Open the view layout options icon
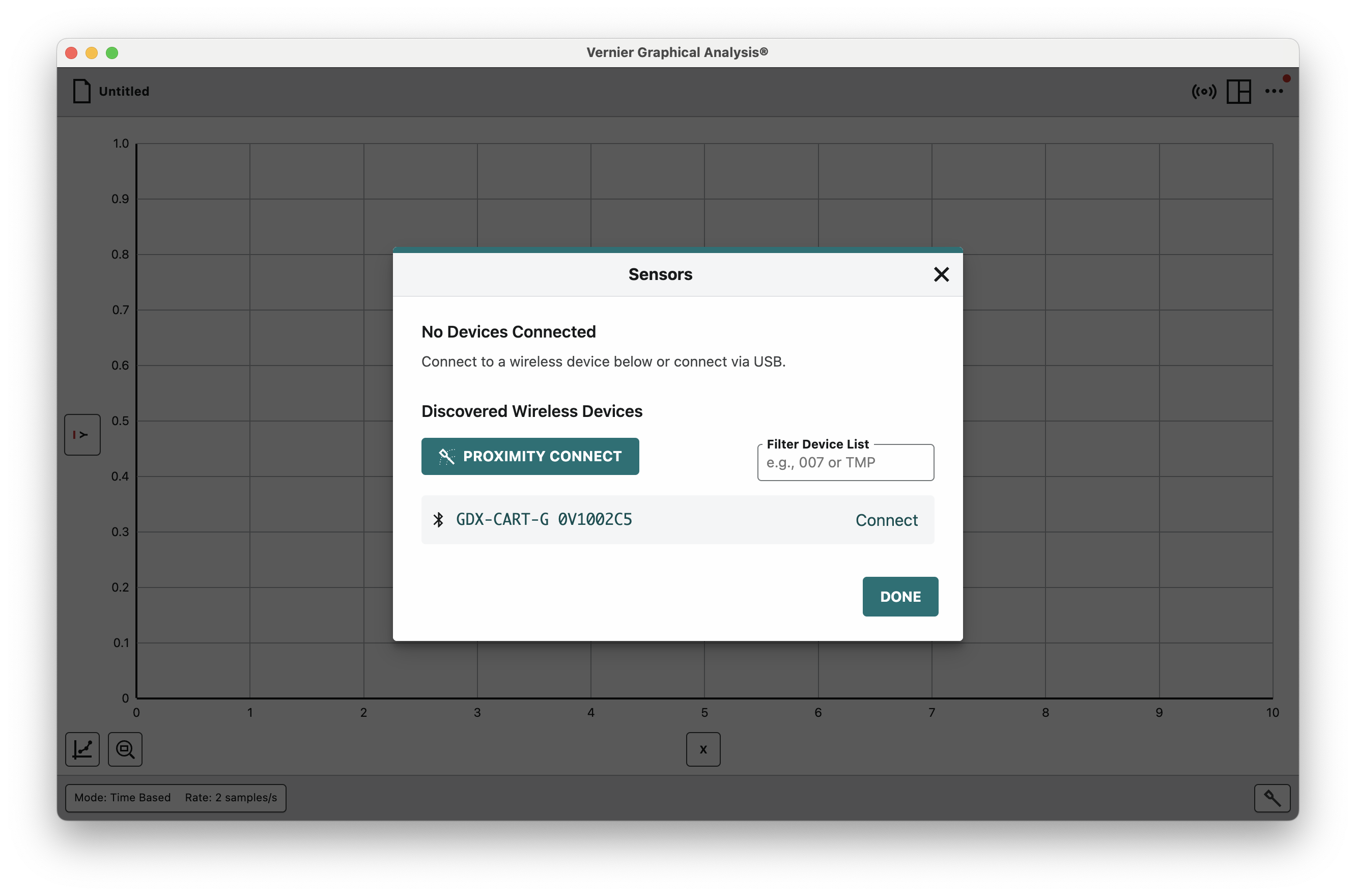 (x=1238, y=92)
